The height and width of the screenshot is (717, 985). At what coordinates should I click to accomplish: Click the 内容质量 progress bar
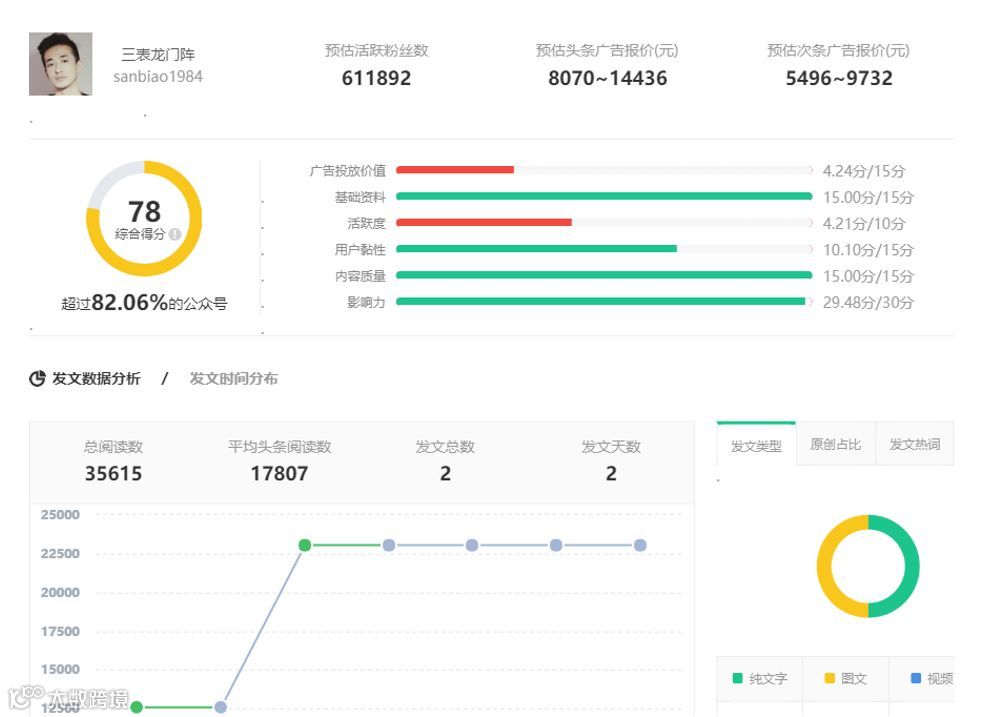coord(604,275)
